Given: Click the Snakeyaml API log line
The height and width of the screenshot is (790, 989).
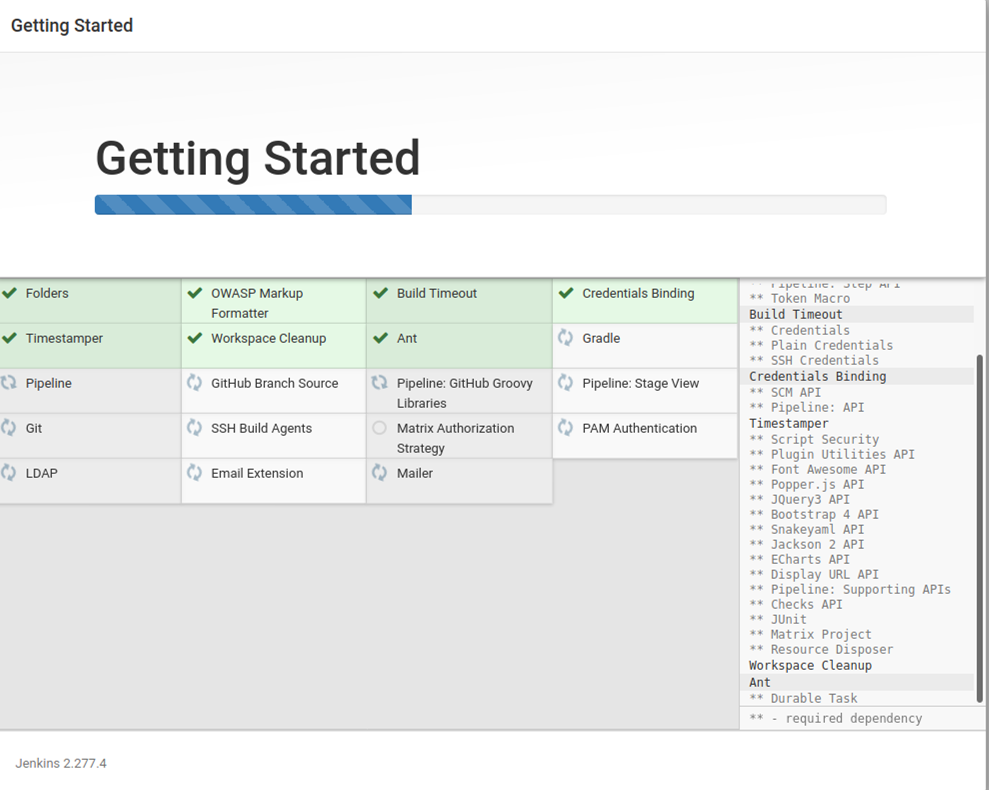Looking at the screenshot, I should tap(807, 529).
